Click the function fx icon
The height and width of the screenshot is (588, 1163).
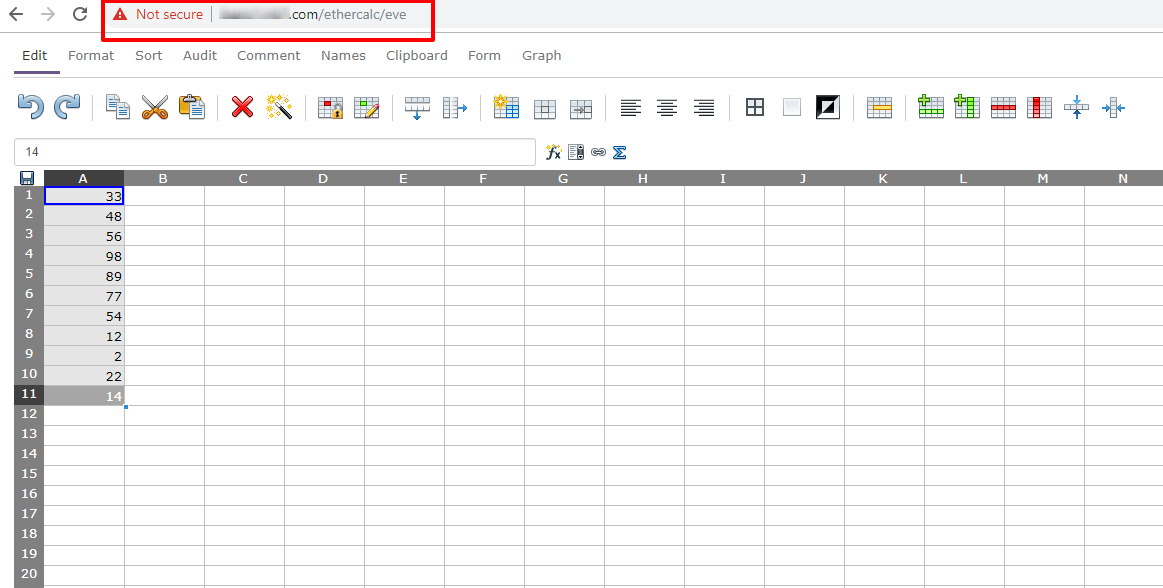tap(553, 152)
